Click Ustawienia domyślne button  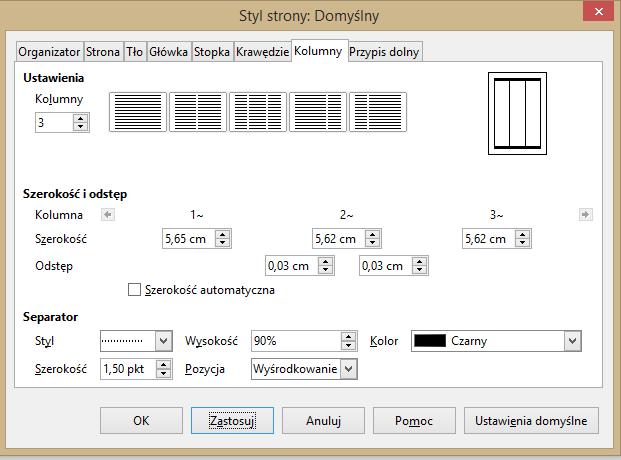[x=531, y=421]
